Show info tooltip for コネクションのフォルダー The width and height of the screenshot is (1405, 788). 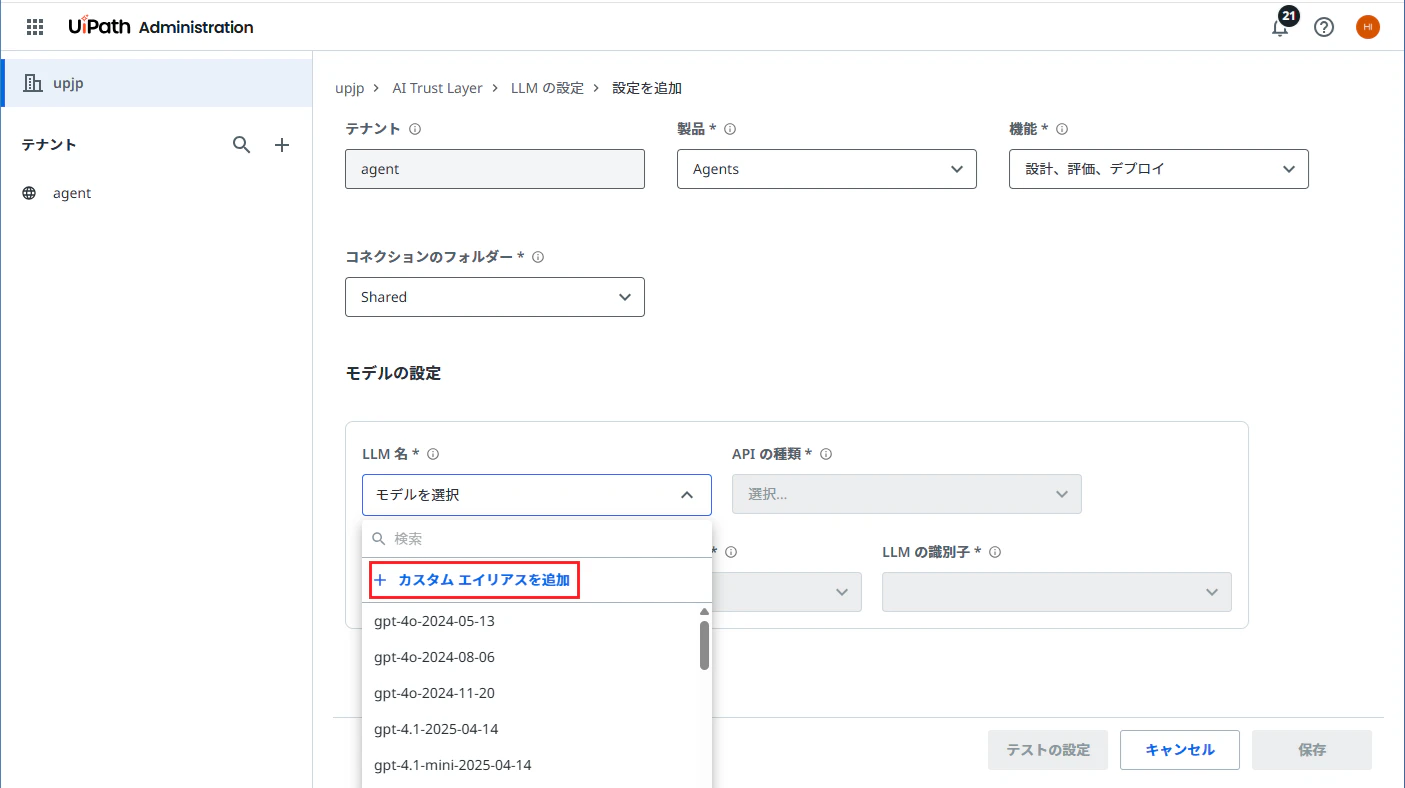(x=538, y=257)
